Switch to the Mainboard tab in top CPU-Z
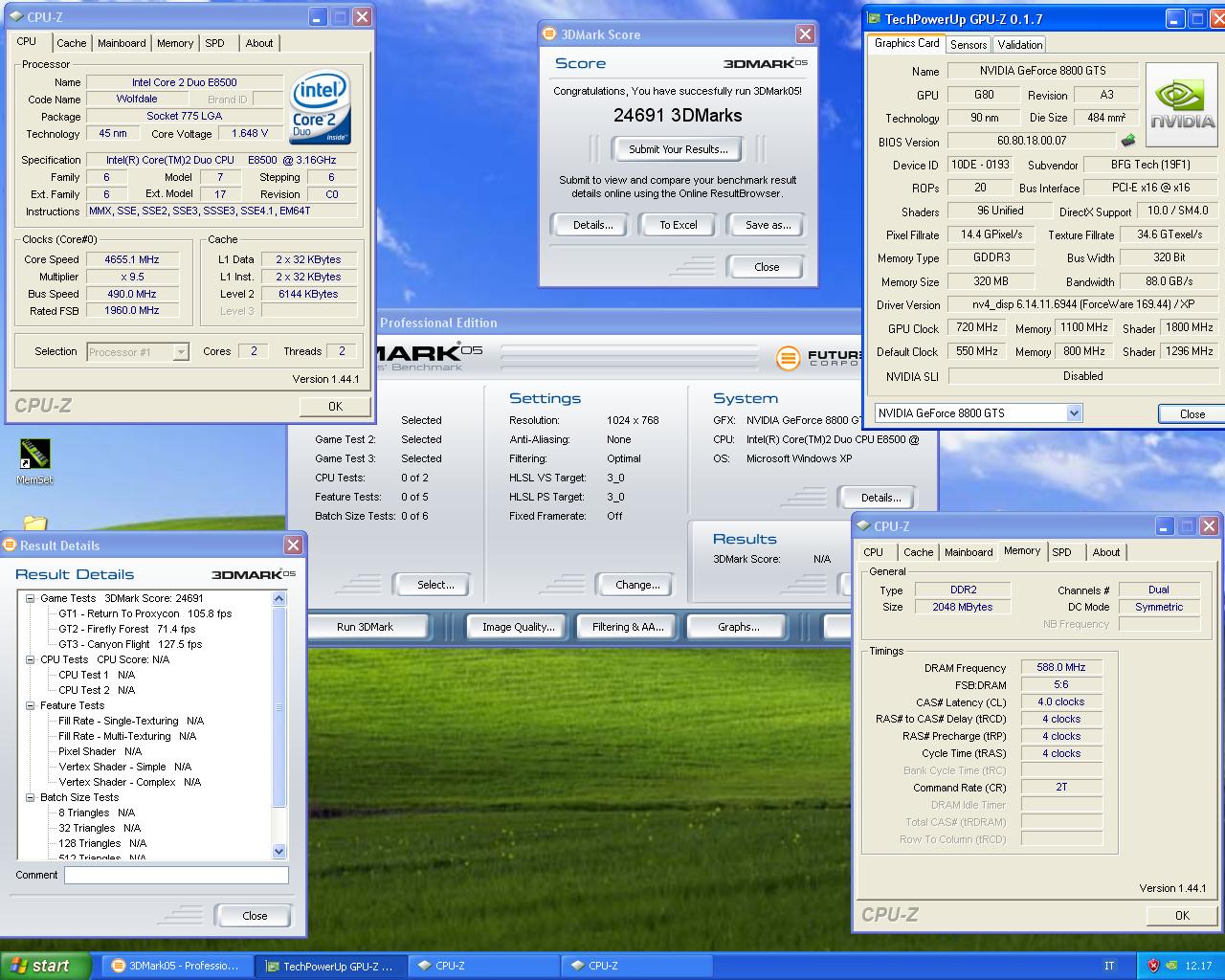1225x980 pixels. (x=122, y=43)
